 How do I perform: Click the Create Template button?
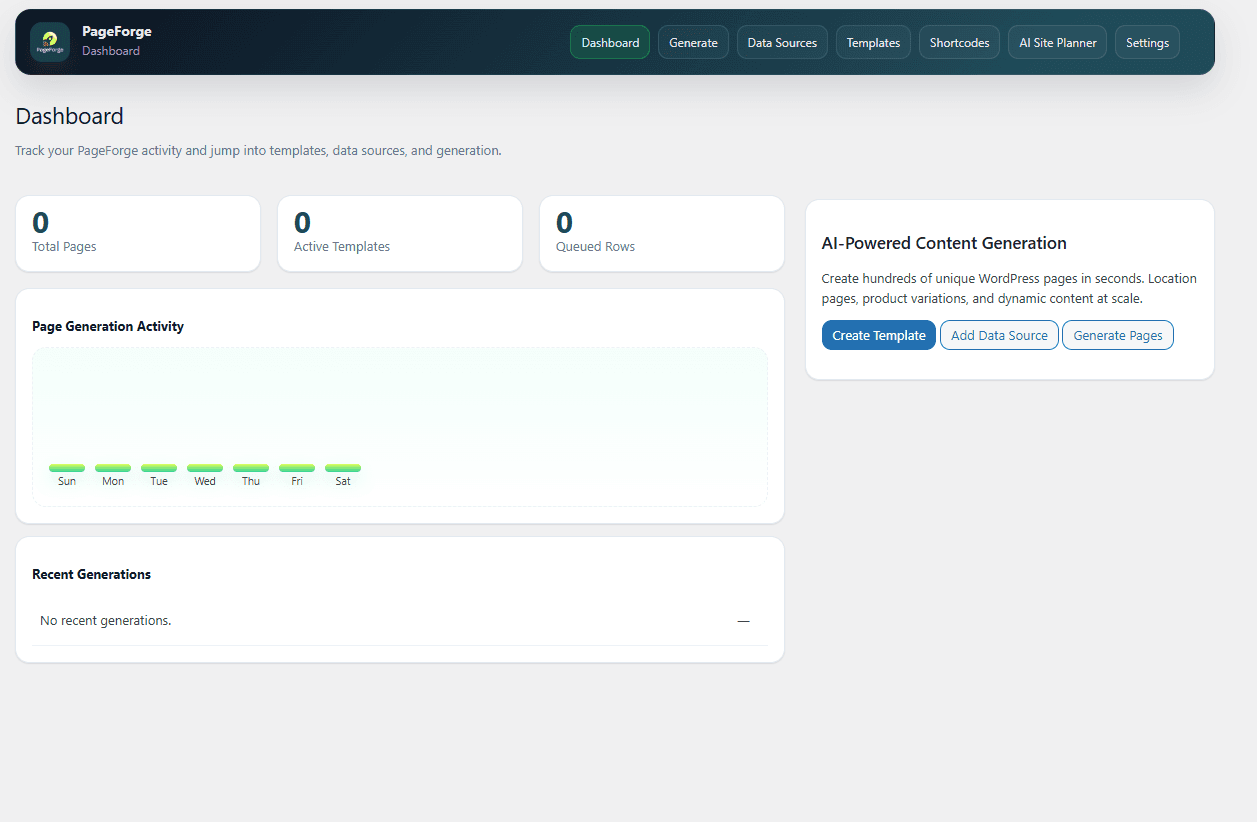click(x=878, y=335)
